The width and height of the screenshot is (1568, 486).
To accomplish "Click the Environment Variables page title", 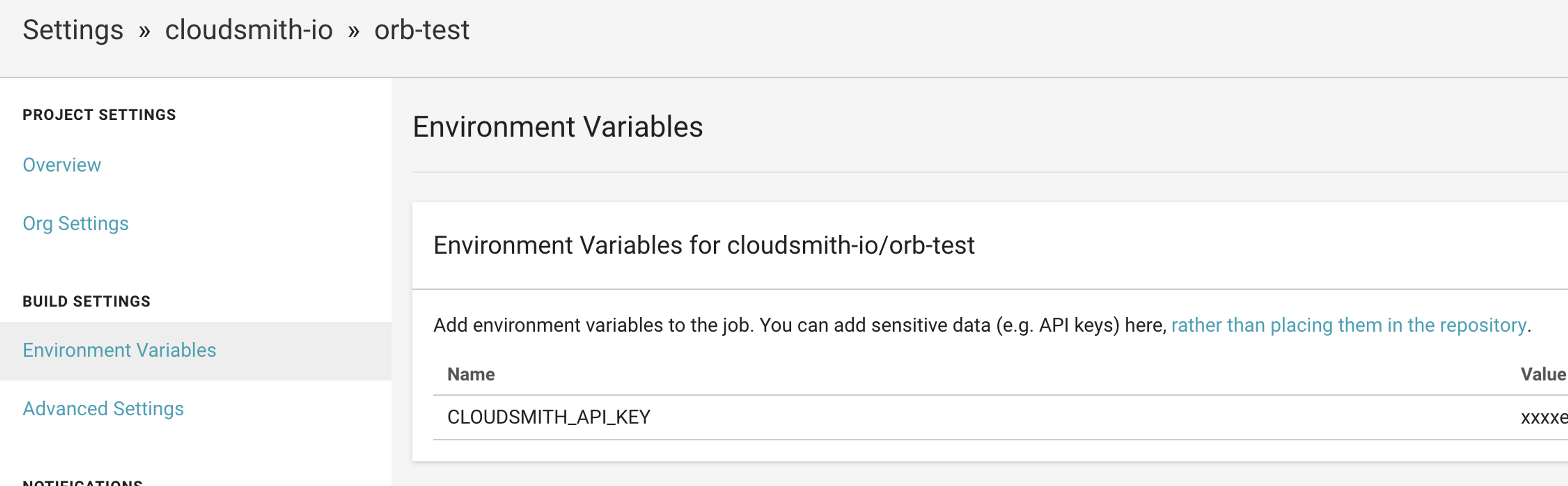I will coord(558,127).
